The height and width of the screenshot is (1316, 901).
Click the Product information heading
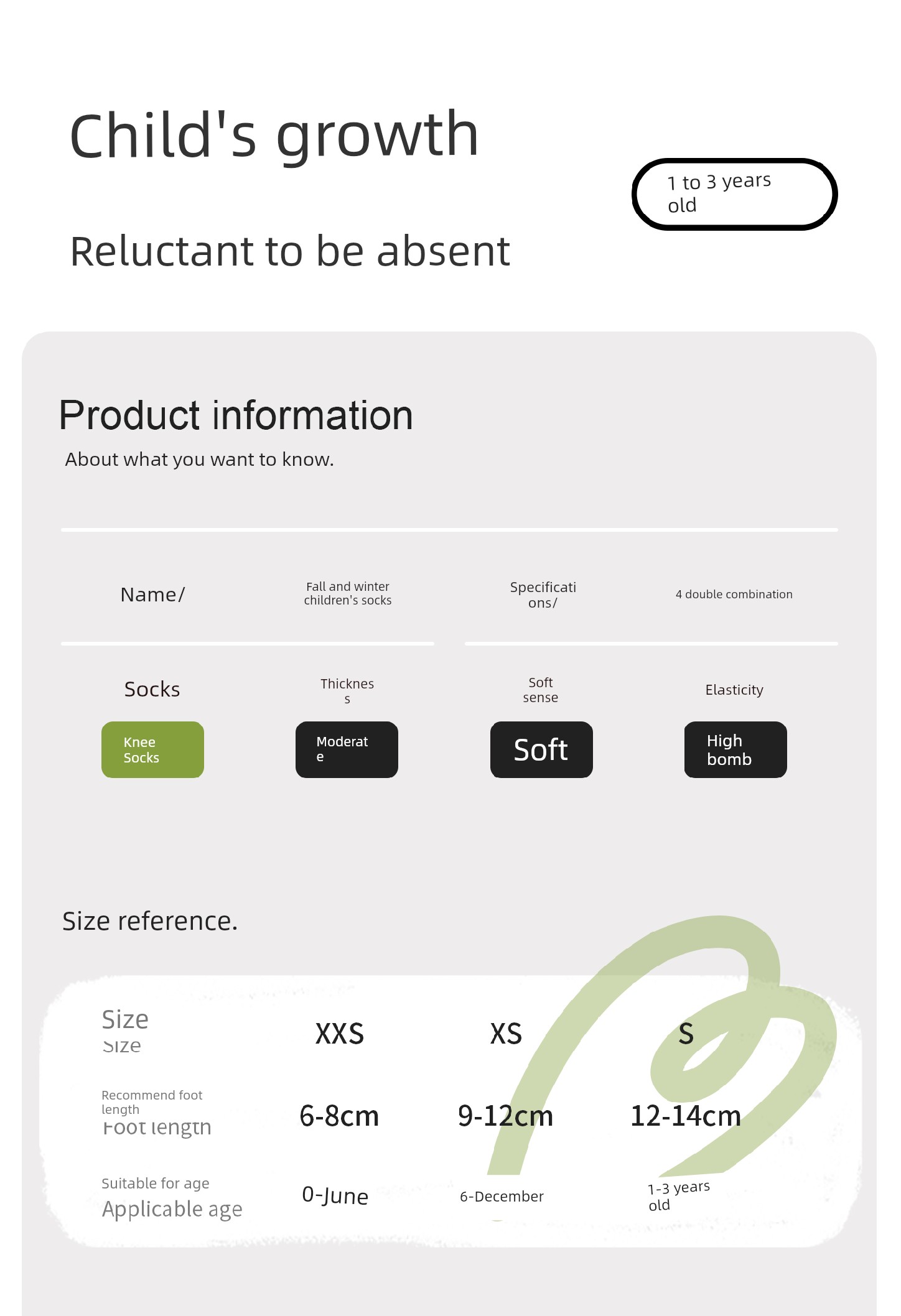pos(236,415)
